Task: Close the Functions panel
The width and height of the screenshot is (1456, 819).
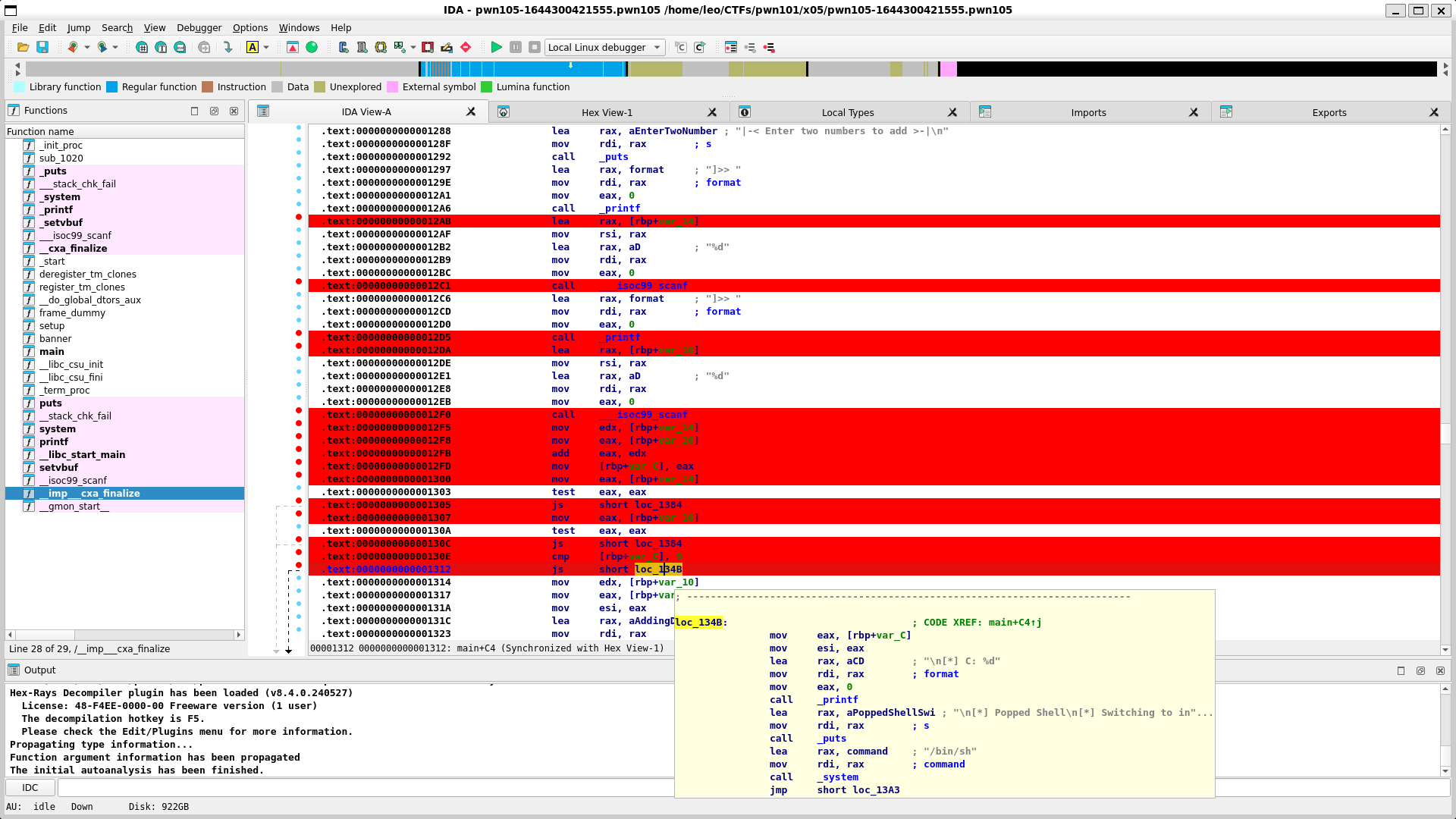Action: click(234, 111)
